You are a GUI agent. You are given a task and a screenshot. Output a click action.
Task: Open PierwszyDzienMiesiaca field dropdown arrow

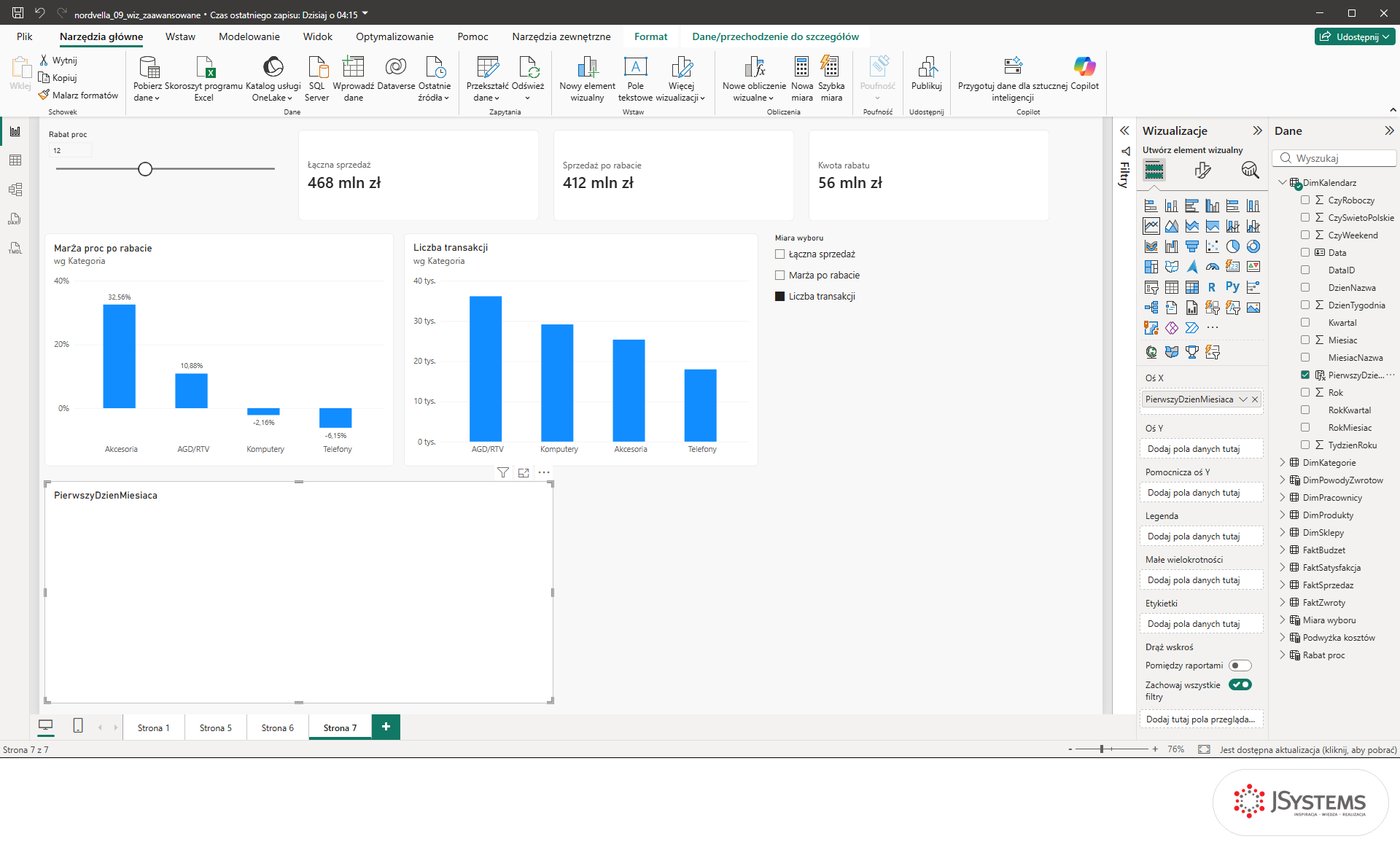[x=1243, y=399]
